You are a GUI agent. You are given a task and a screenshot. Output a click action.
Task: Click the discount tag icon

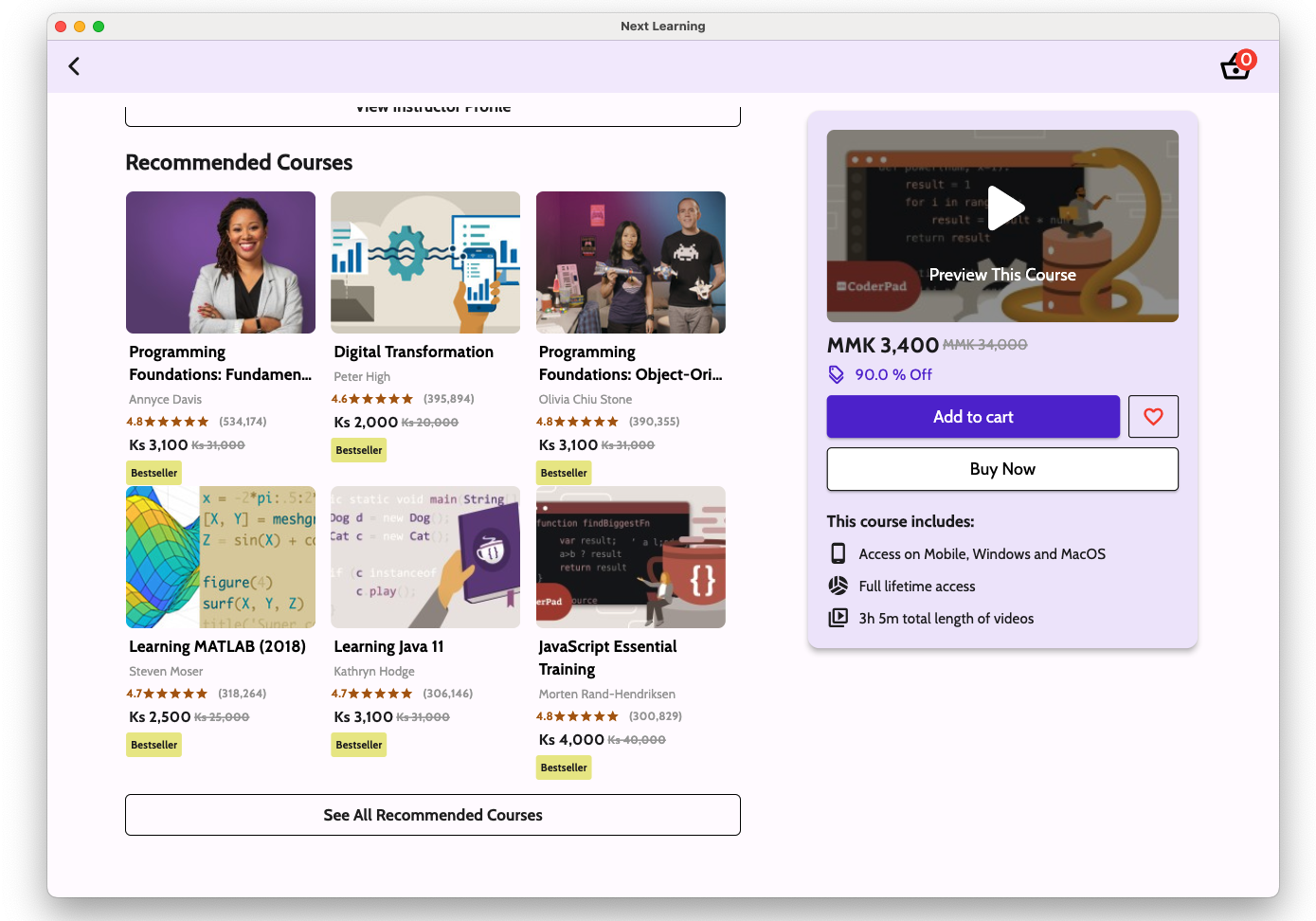[836, 374]
